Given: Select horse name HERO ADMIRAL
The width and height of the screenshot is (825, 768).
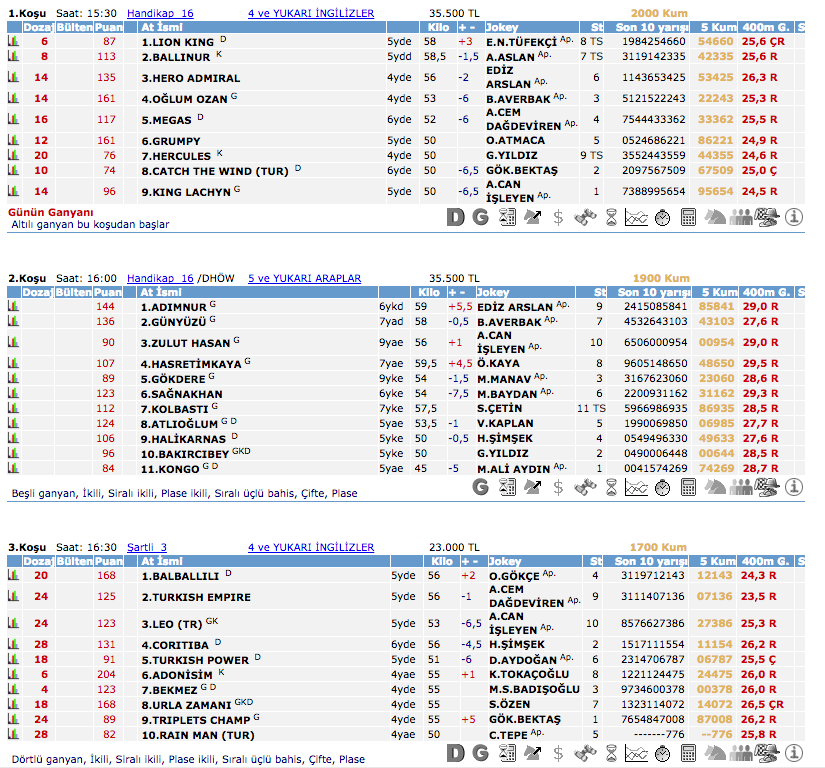Looking at the screenshot, I should 190,78.
